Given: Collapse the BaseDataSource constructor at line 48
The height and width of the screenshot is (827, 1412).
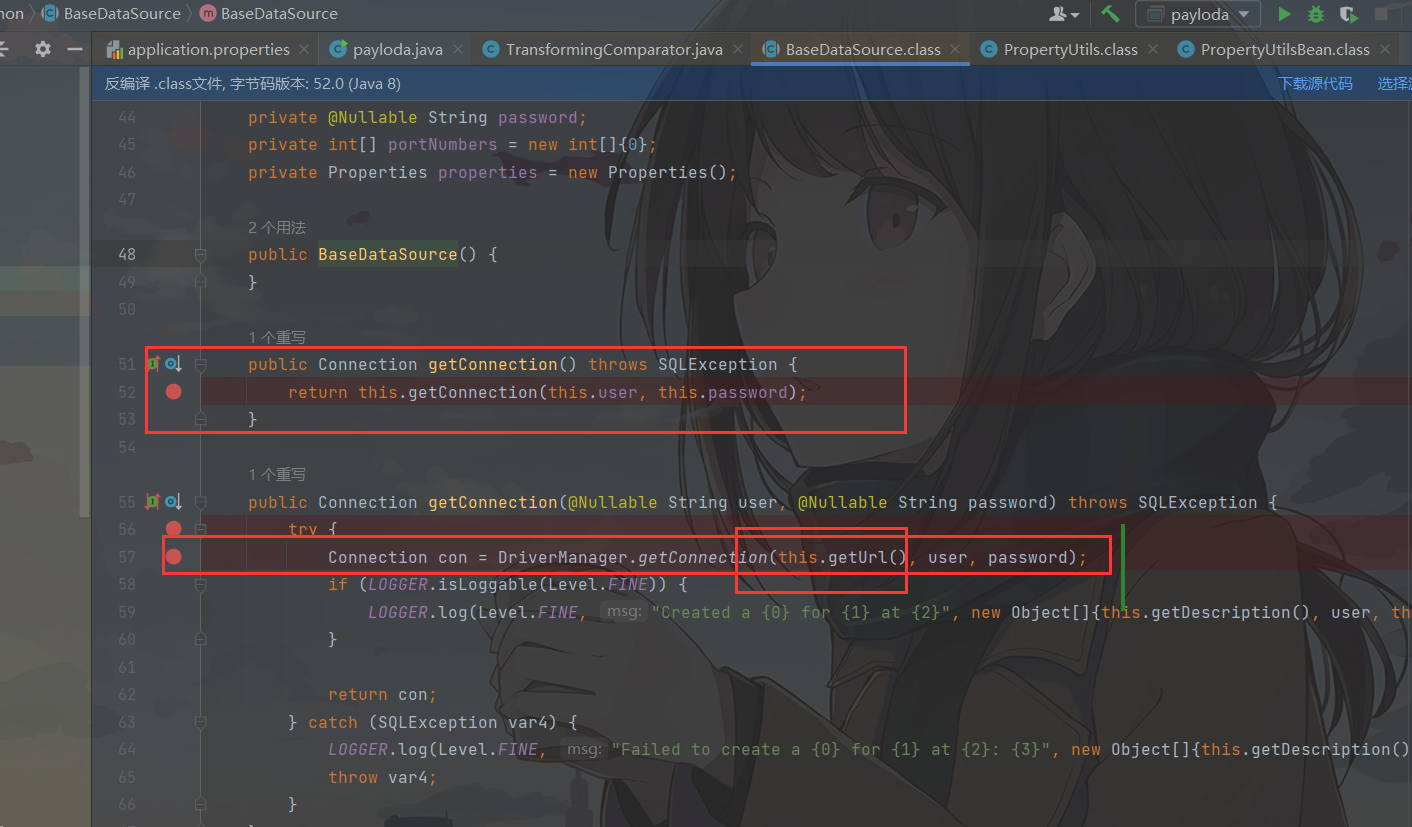Looking at the screenshot, I should 200,255.
